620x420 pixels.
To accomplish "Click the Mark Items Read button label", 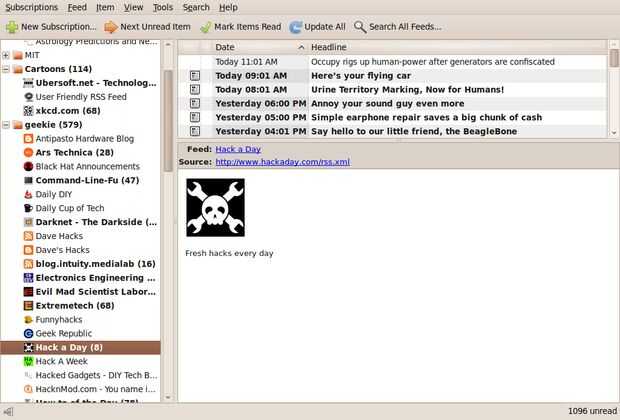I will 248,27.
